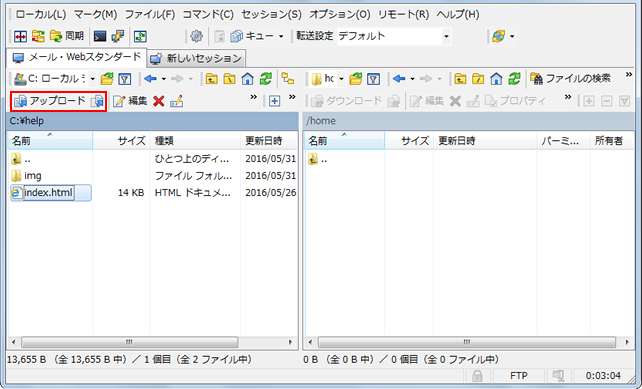This screenshot has width=642, height=389.
Task: Click remote panel horizontal scrollbar thumb
Action: click(x=467, y=342)
